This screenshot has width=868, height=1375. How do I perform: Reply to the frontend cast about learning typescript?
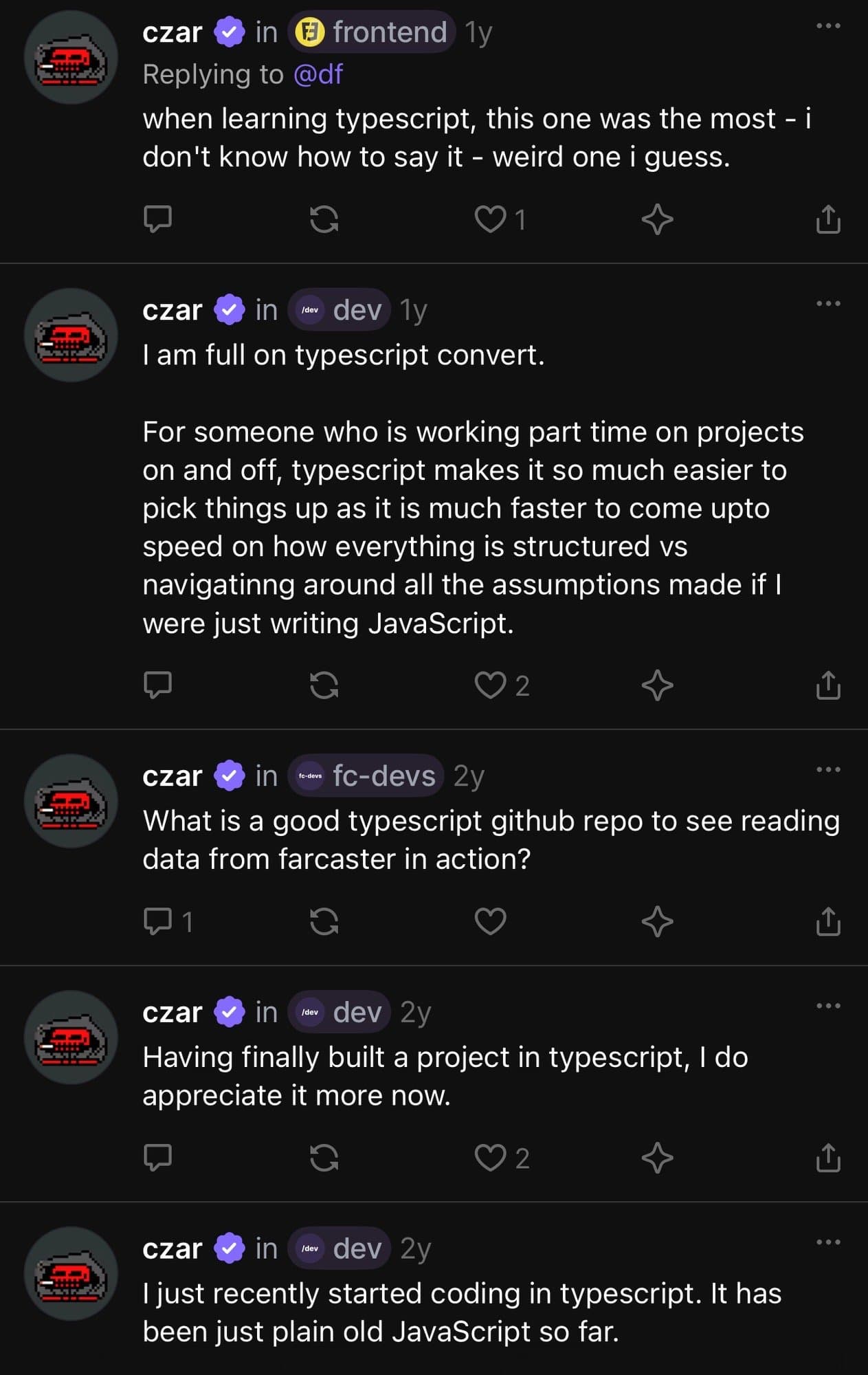159,220
